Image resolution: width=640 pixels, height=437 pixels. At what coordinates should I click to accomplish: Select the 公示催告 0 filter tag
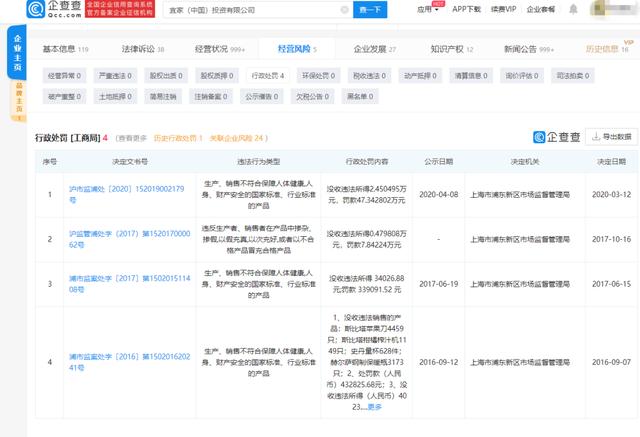pos(262,96)
